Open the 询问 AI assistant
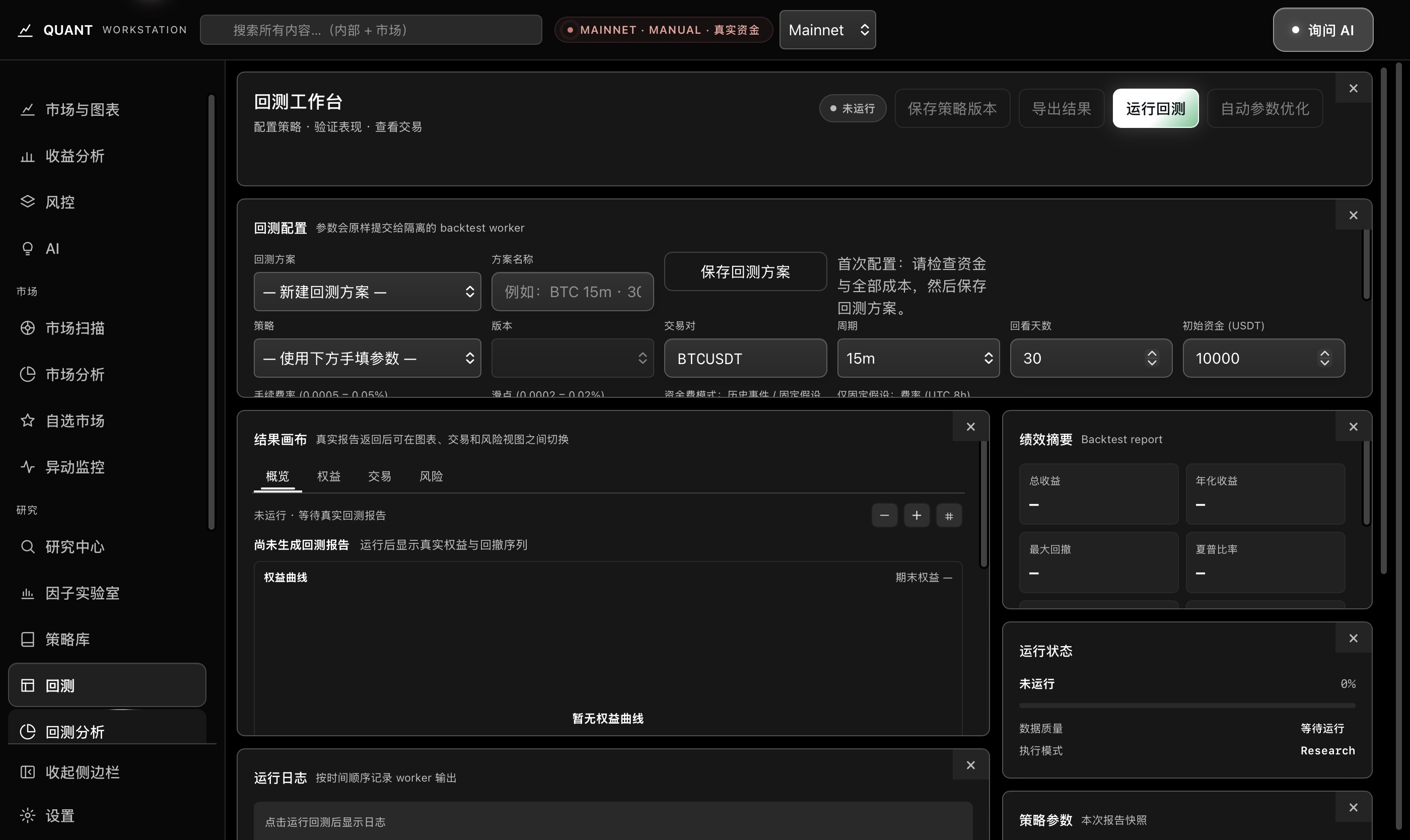The width and height of the screenshot is (1410, 840). pos(1323,30)
